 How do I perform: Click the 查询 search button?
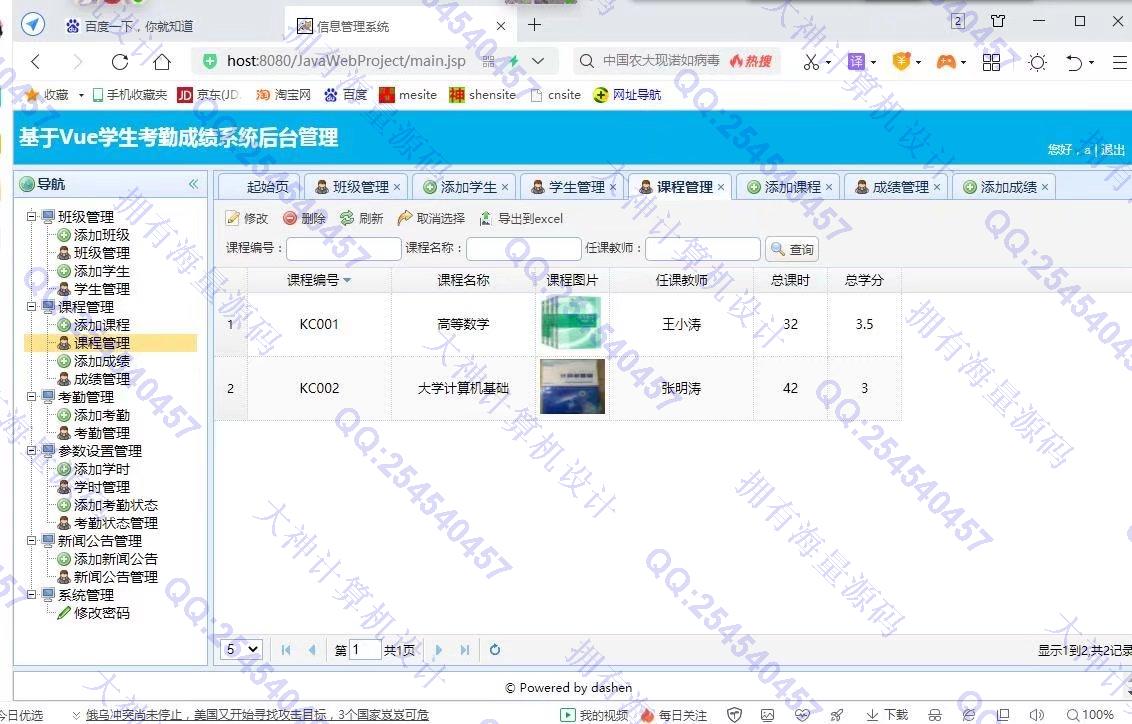pos(792,249)
